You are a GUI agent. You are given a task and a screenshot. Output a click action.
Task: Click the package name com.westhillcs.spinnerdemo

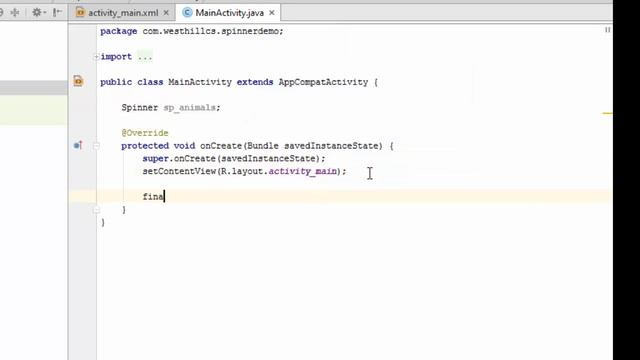click(210, 31)
